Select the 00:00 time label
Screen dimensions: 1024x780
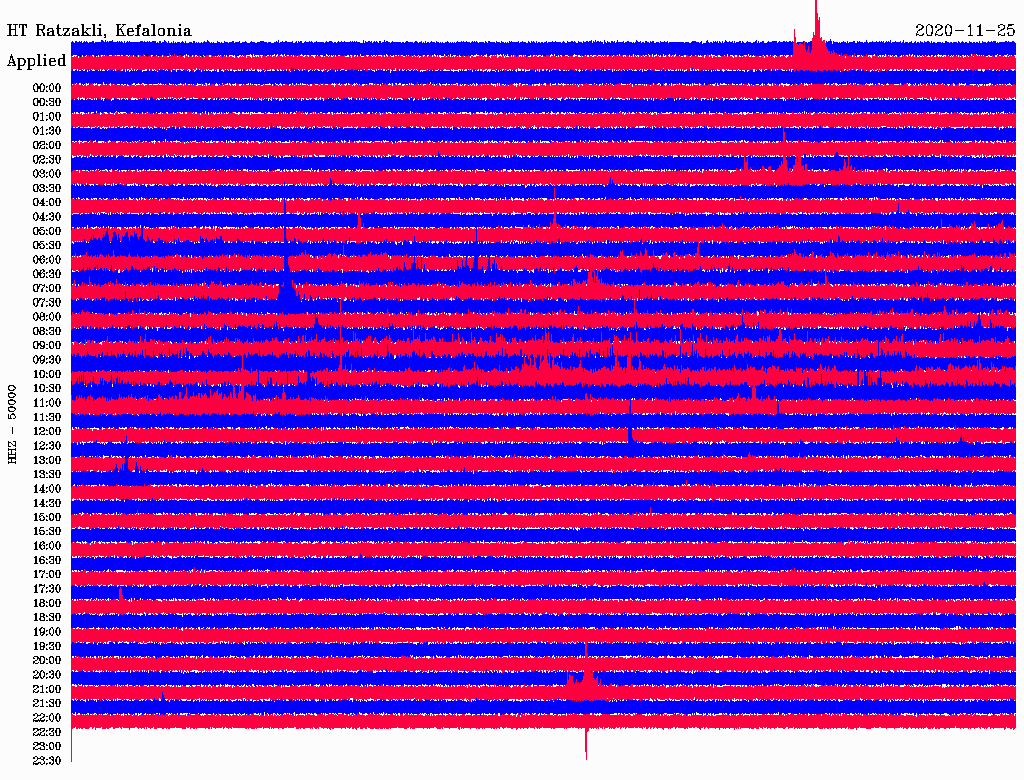click(47, 88)
